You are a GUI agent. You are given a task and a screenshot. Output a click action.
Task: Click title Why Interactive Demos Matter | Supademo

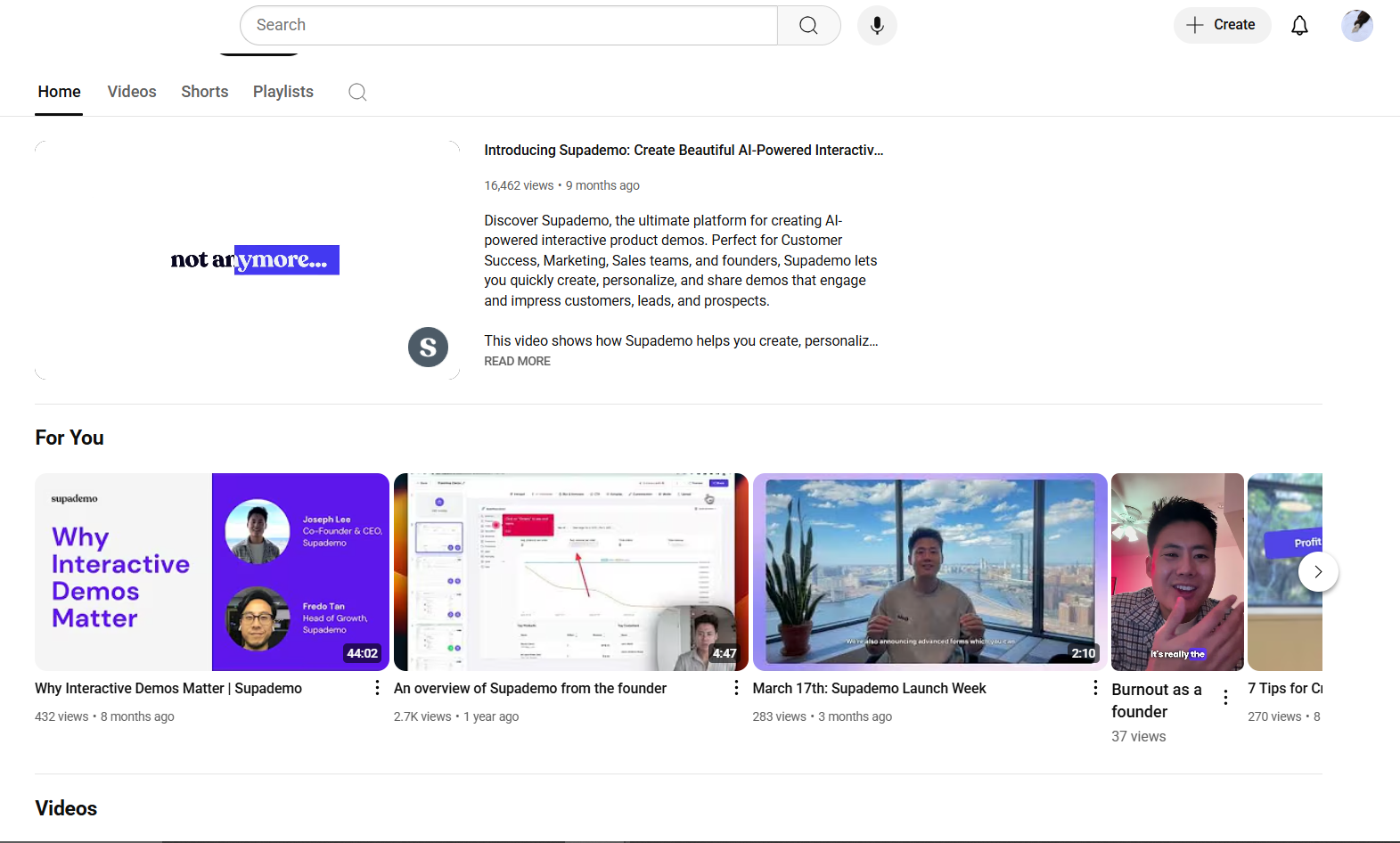tap(168, 688)
